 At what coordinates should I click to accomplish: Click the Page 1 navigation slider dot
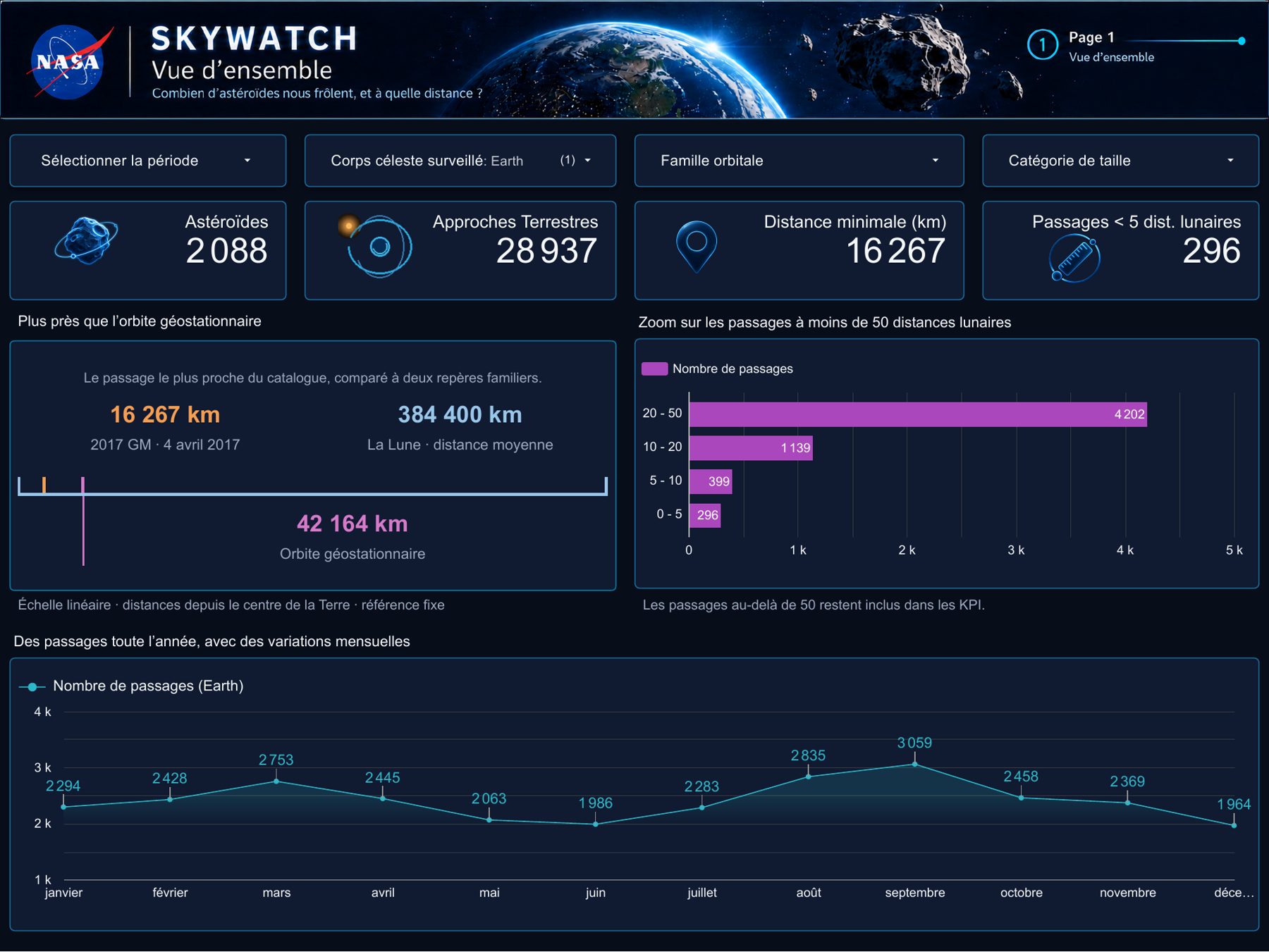click(1242, 41)
